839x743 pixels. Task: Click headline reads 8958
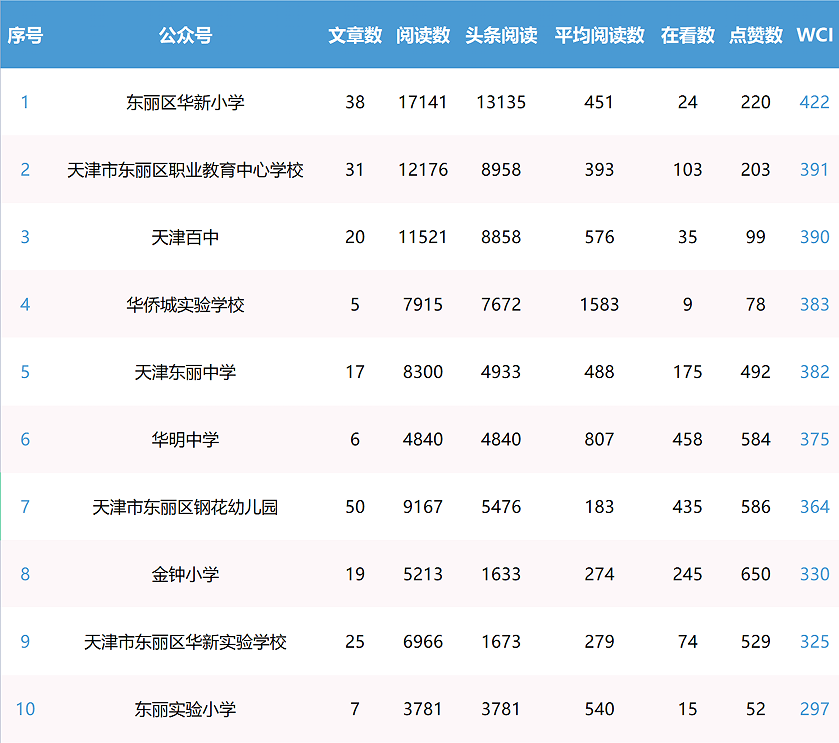(x=501, y=170)
